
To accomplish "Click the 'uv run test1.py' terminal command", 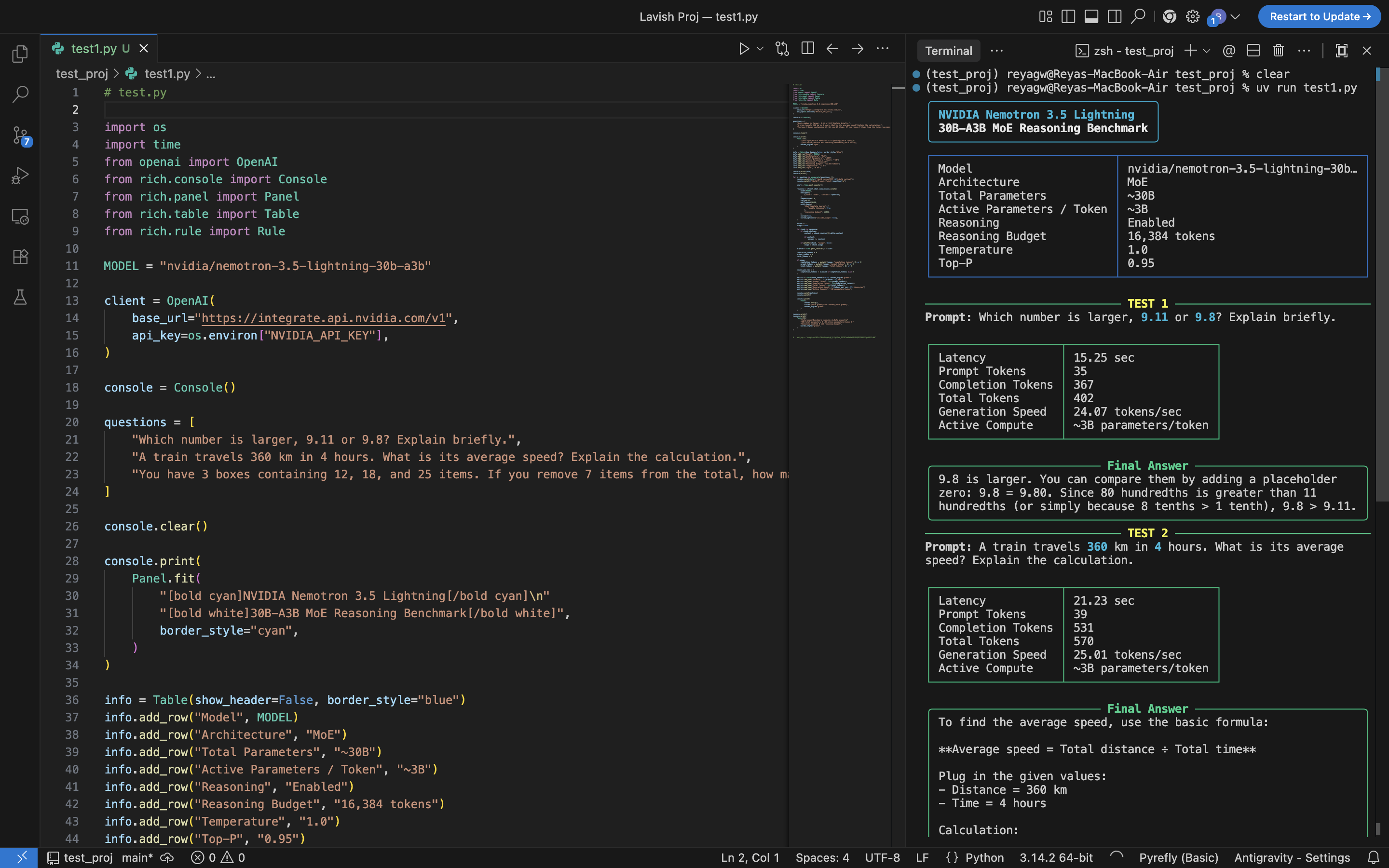I will 1307,88.
